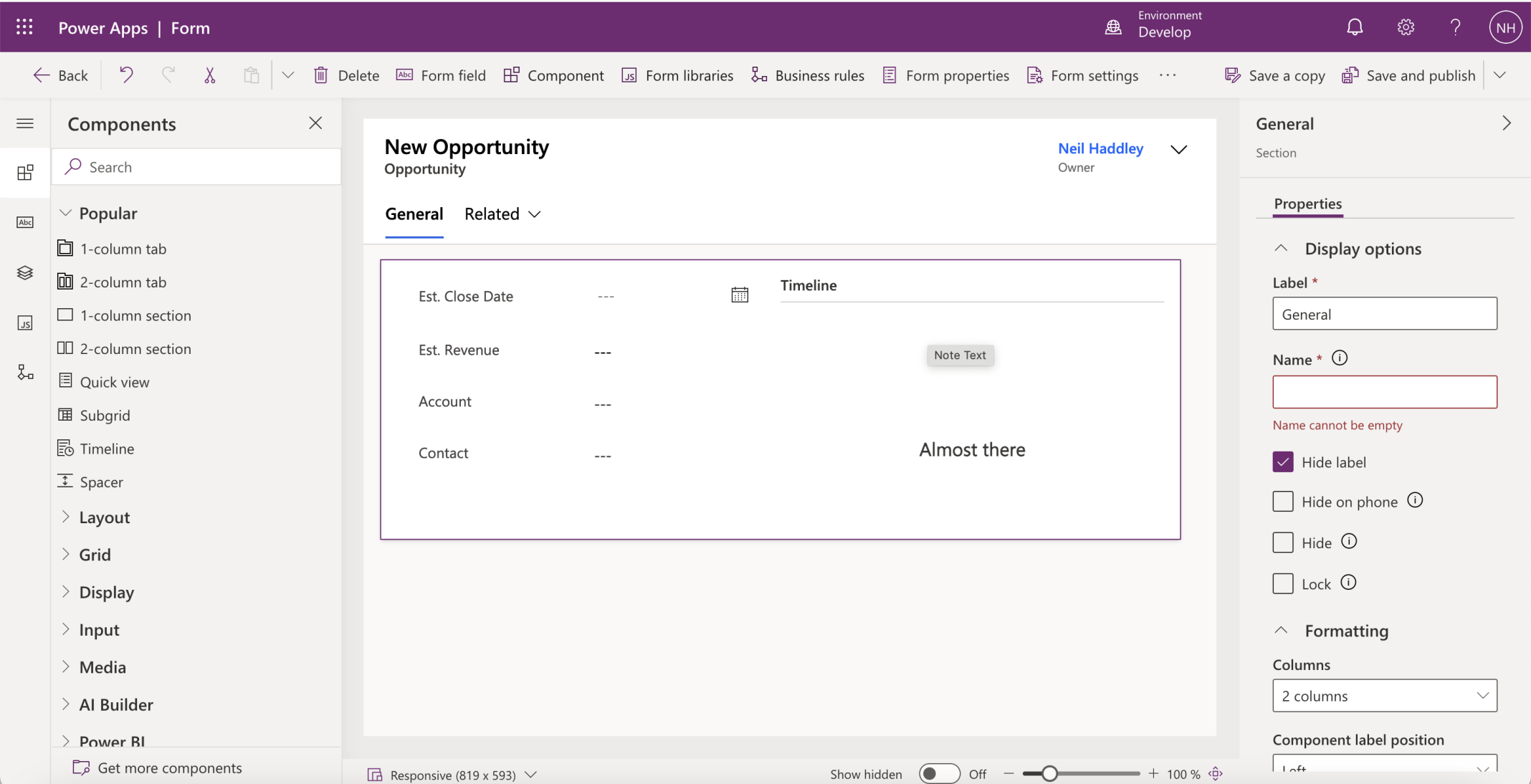The width and height of the screenshot is (1531, 784).
Task: Open the Columns dropdown showing 2 columns
Action: tap(1384, 696)
